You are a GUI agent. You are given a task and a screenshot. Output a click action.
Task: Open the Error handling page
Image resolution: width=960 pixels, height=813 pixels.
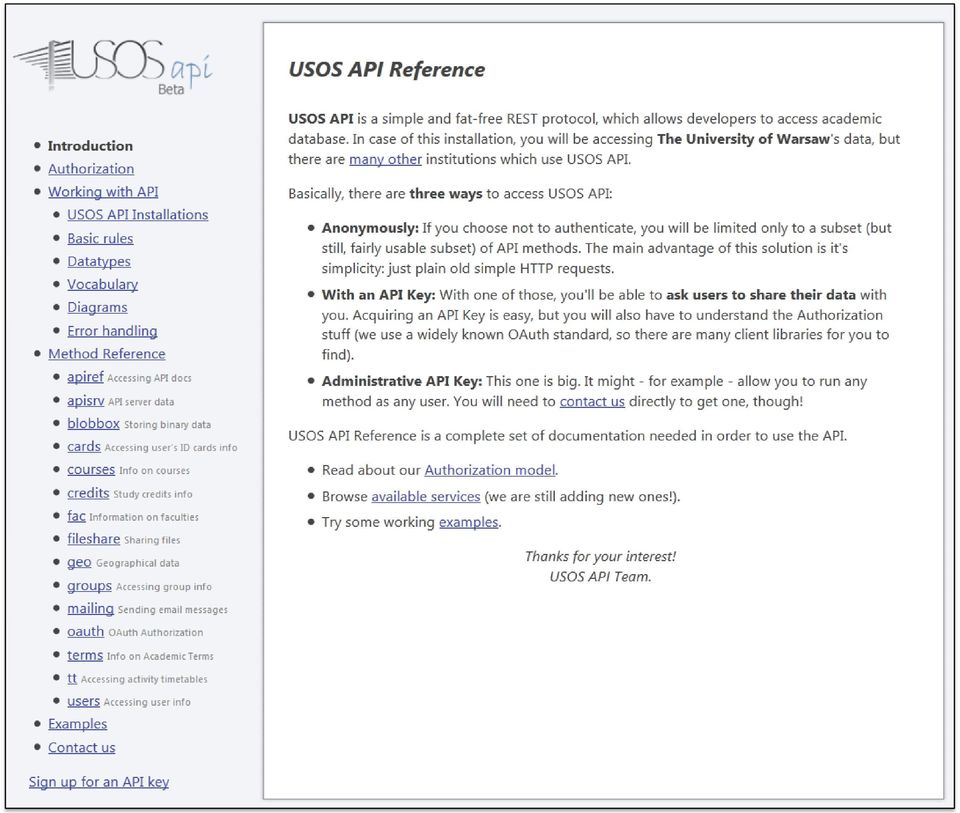point(112,331)
